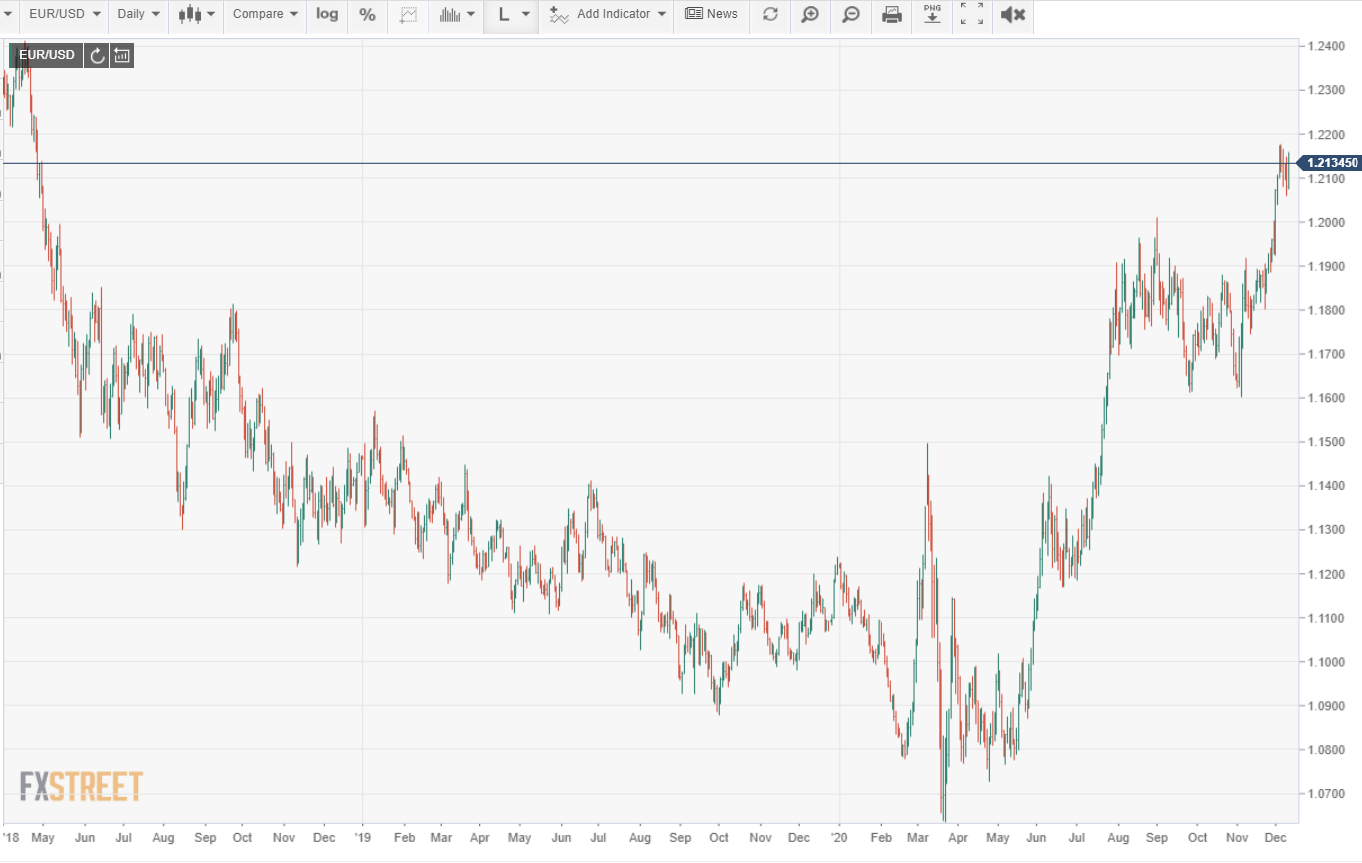Viewport: 1362px width, 863px height.
Task: Select the L layout button
Action: point(512,14)
